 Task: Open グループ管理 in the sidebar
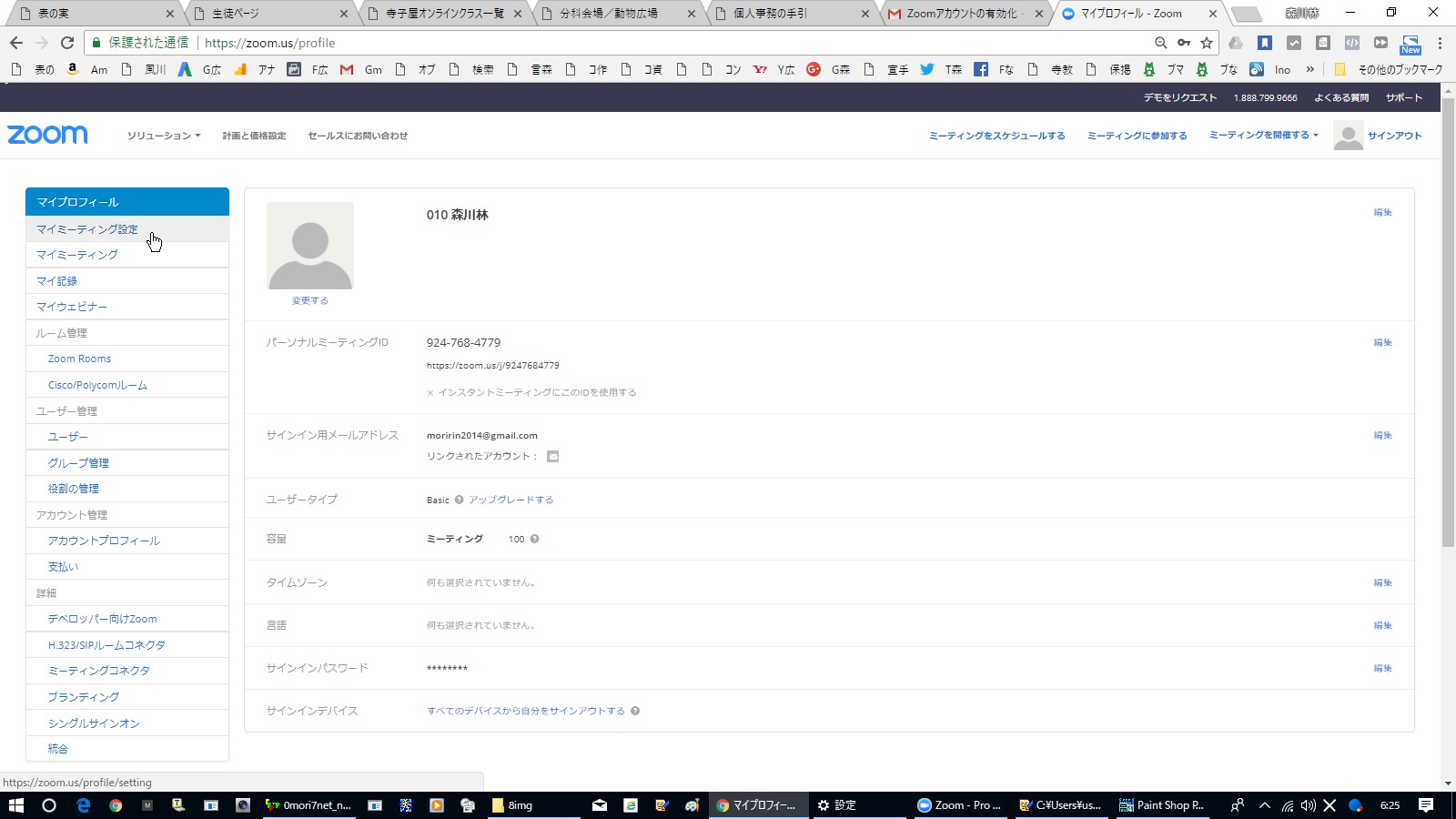pyautogui.click(x=127, y=463)
